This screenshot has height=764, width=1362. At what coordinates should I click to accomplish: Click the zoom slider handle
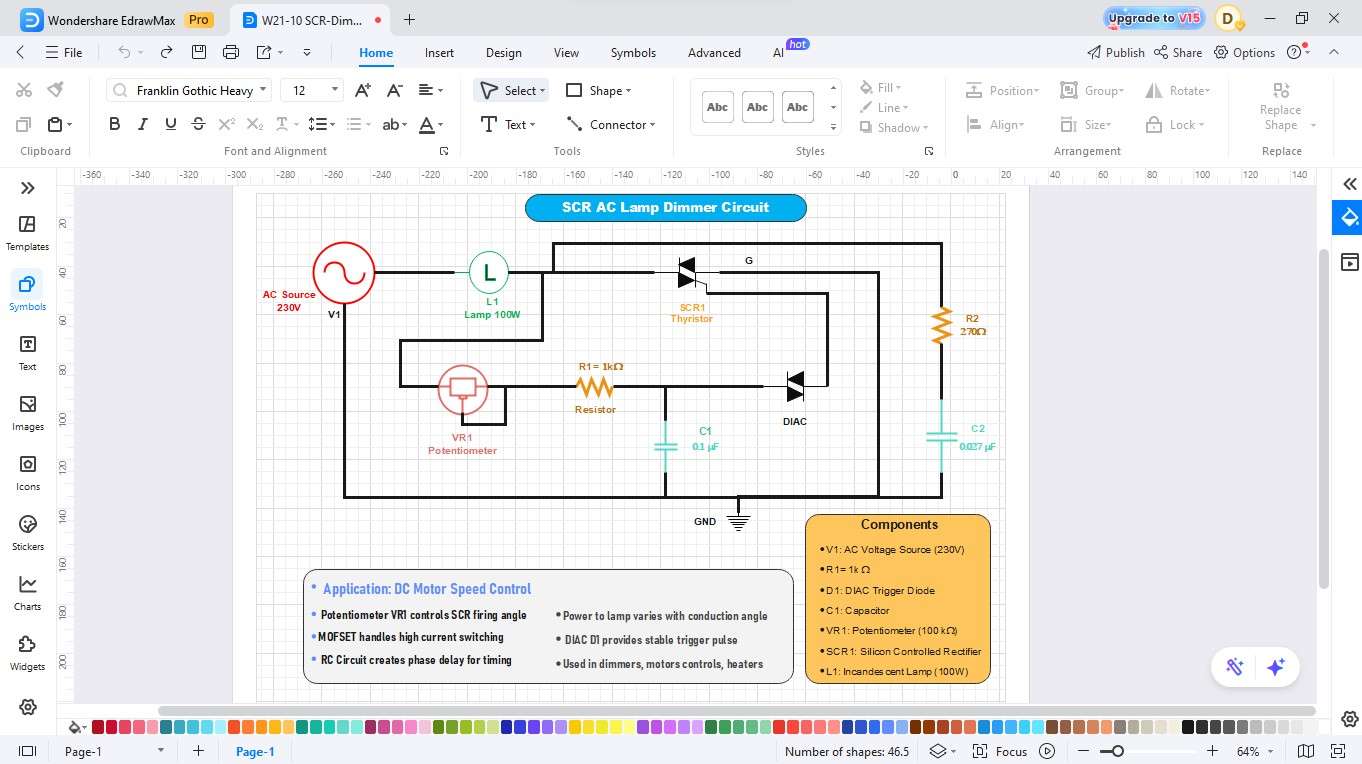click(x=1118, y=751)
